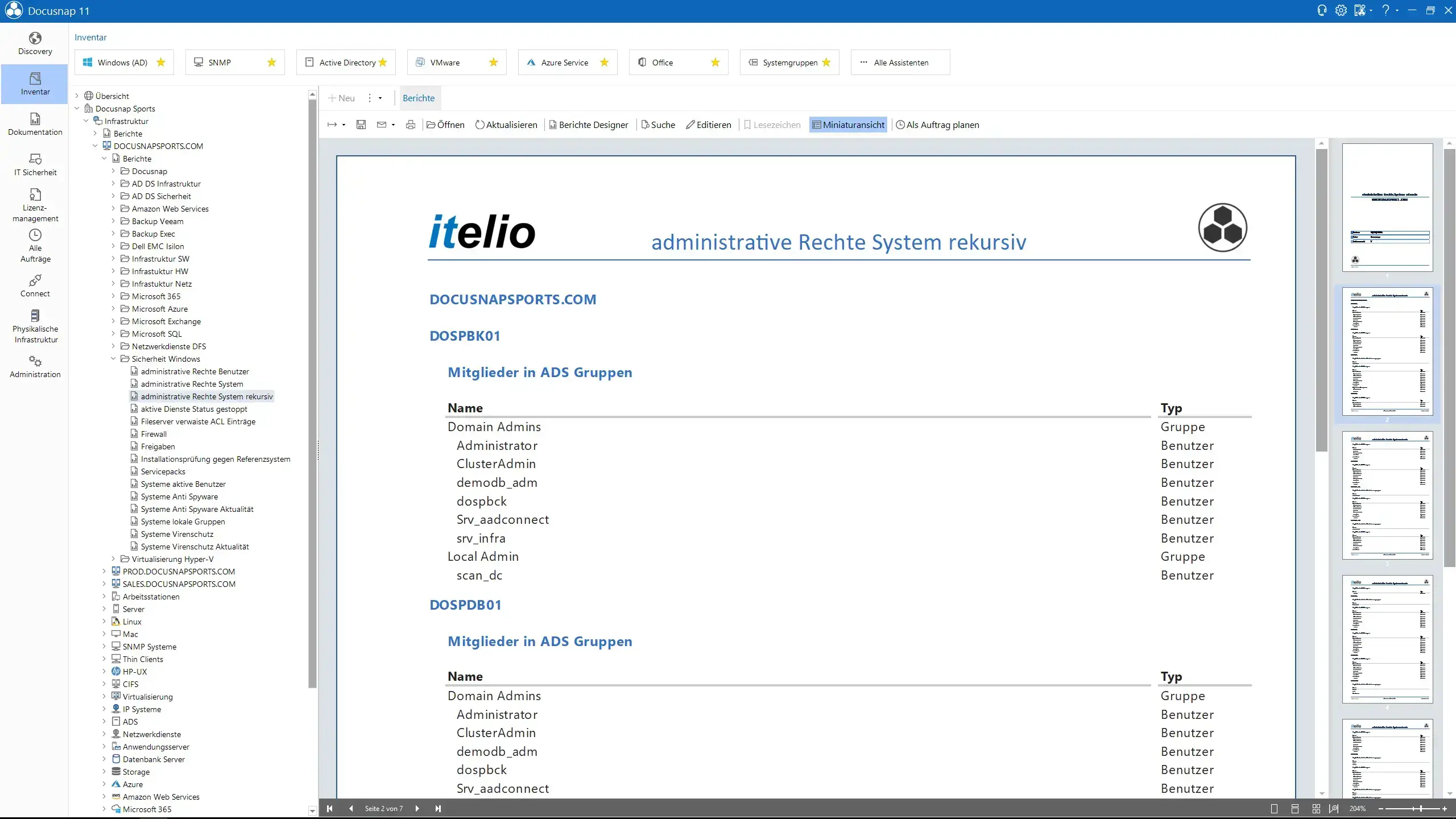Expand PROD.DOCUSNAPSPORTS.COM domain node
Viewport: 1456px width, 819px height.
(104, 572)
